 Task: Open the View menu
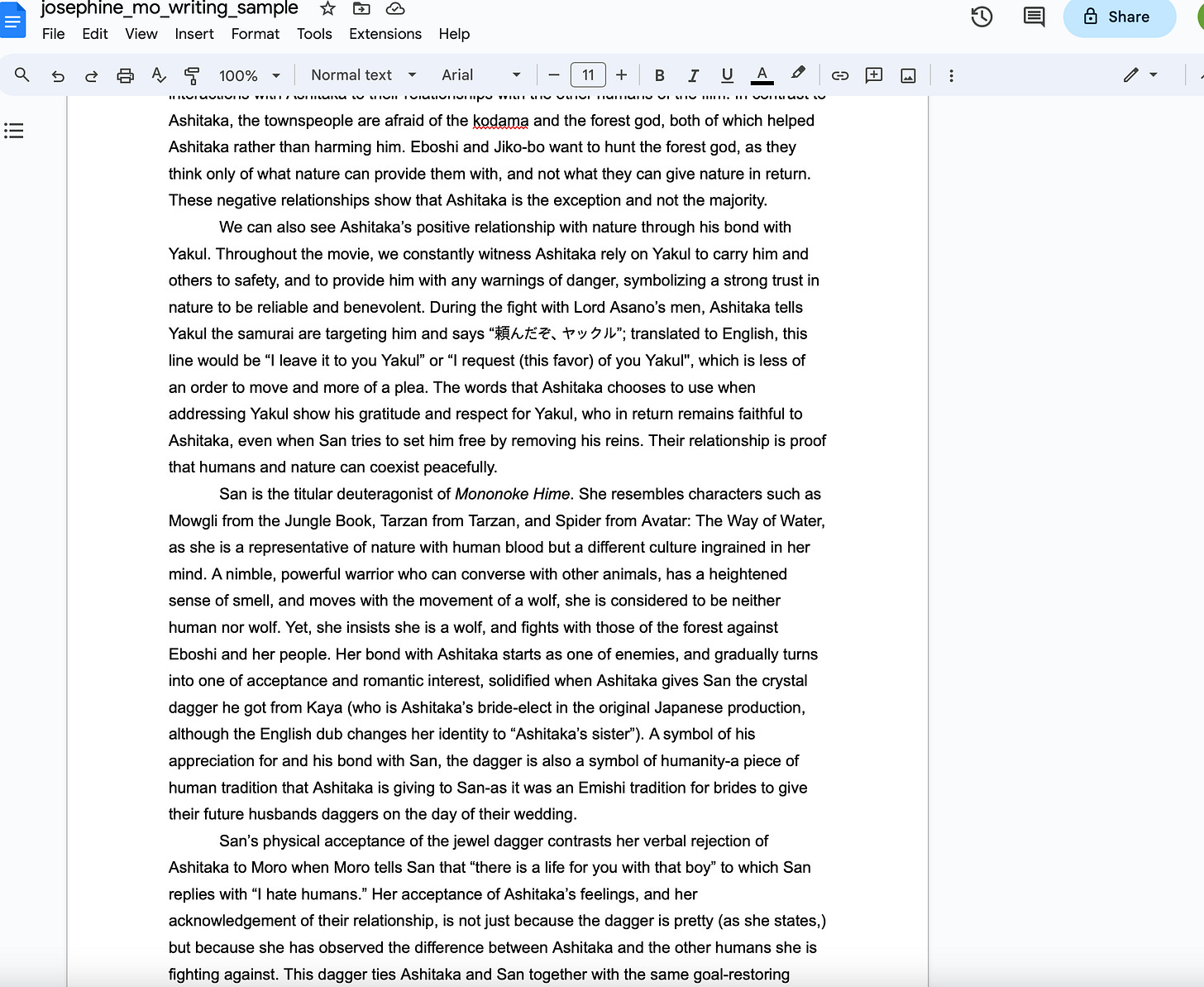(x=141, y=34)
